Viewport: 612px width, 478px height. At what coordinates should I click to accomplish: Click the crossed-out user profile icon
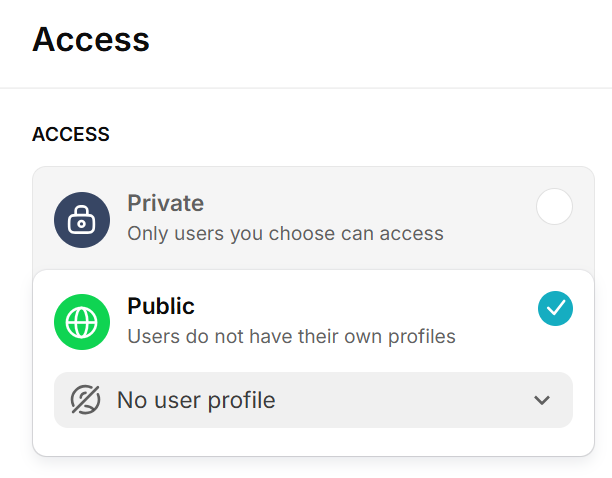pyautogui.click(x=86, y=400)
